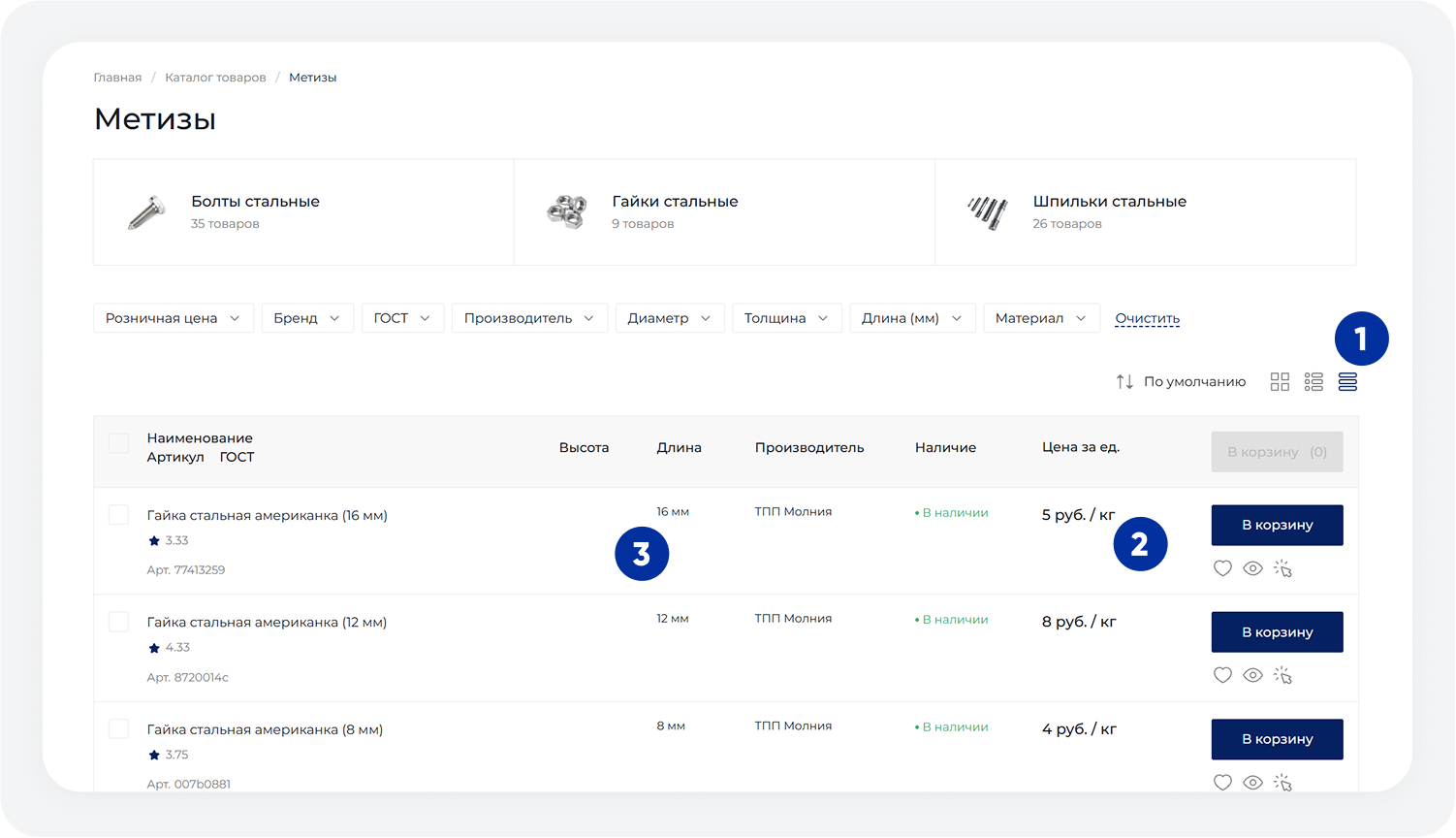Click the sort arrows icon near По умолчанию
The image size is (1456, 838).
pyautogui.click(x=1124, y=382)
